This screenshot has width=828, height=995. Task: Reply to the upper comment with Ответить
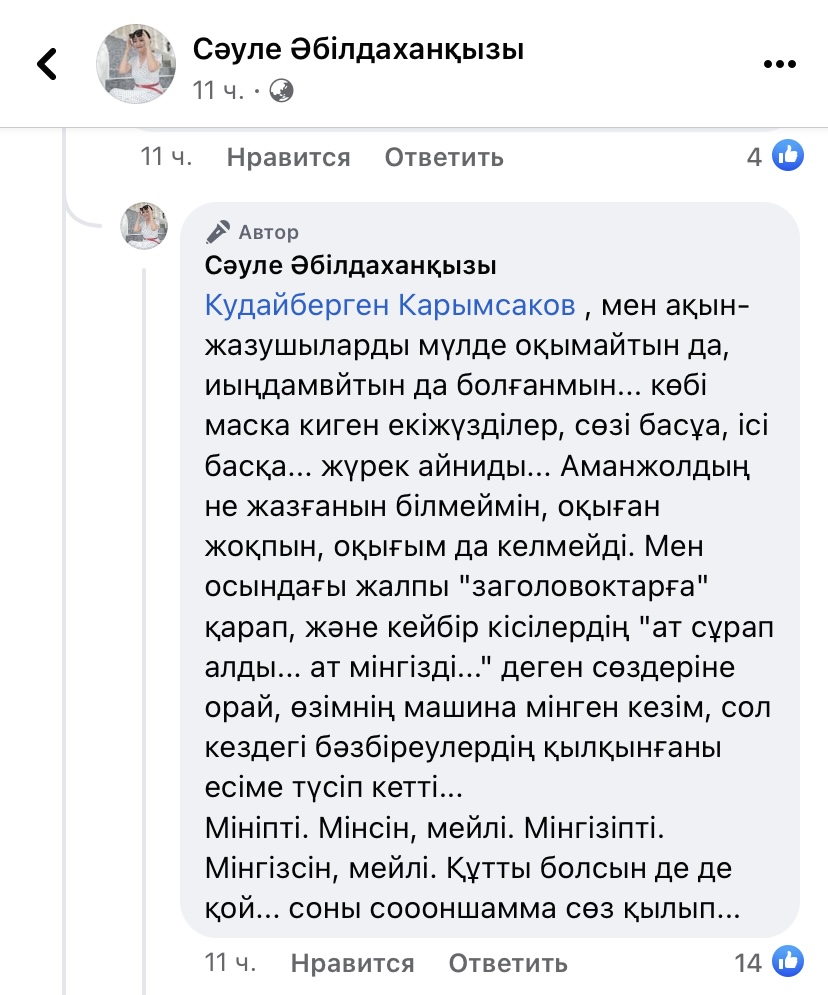tap(444, 157)
